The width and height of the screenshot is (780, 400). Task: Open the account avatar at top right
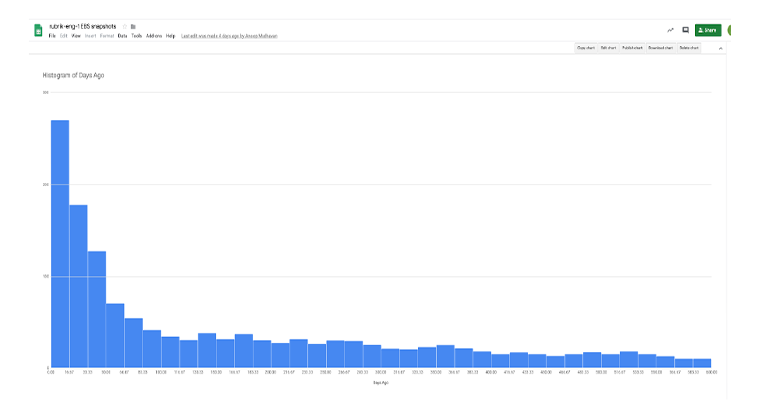coord(728,30)
